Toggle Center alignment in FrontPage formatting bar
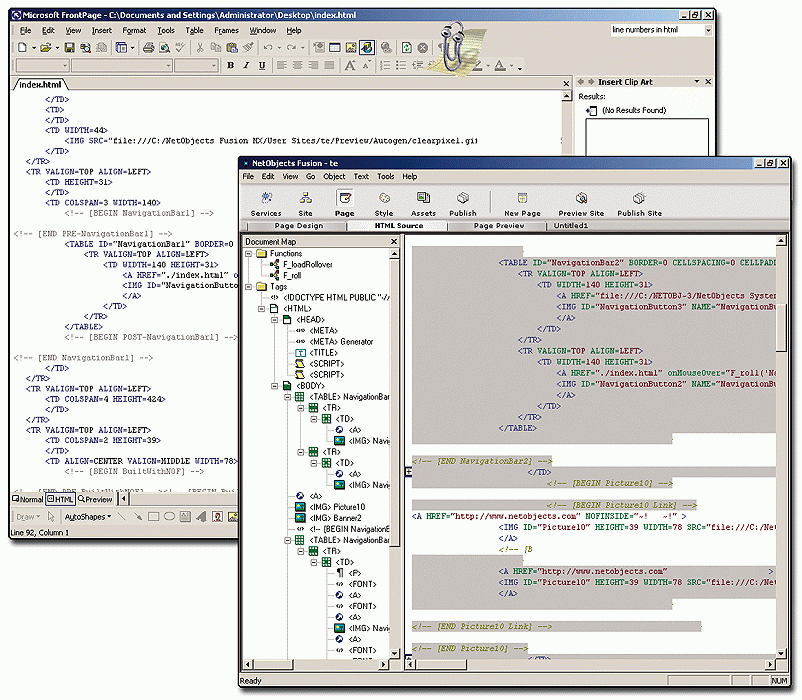 pyautogui.click(x=297, y=65)
